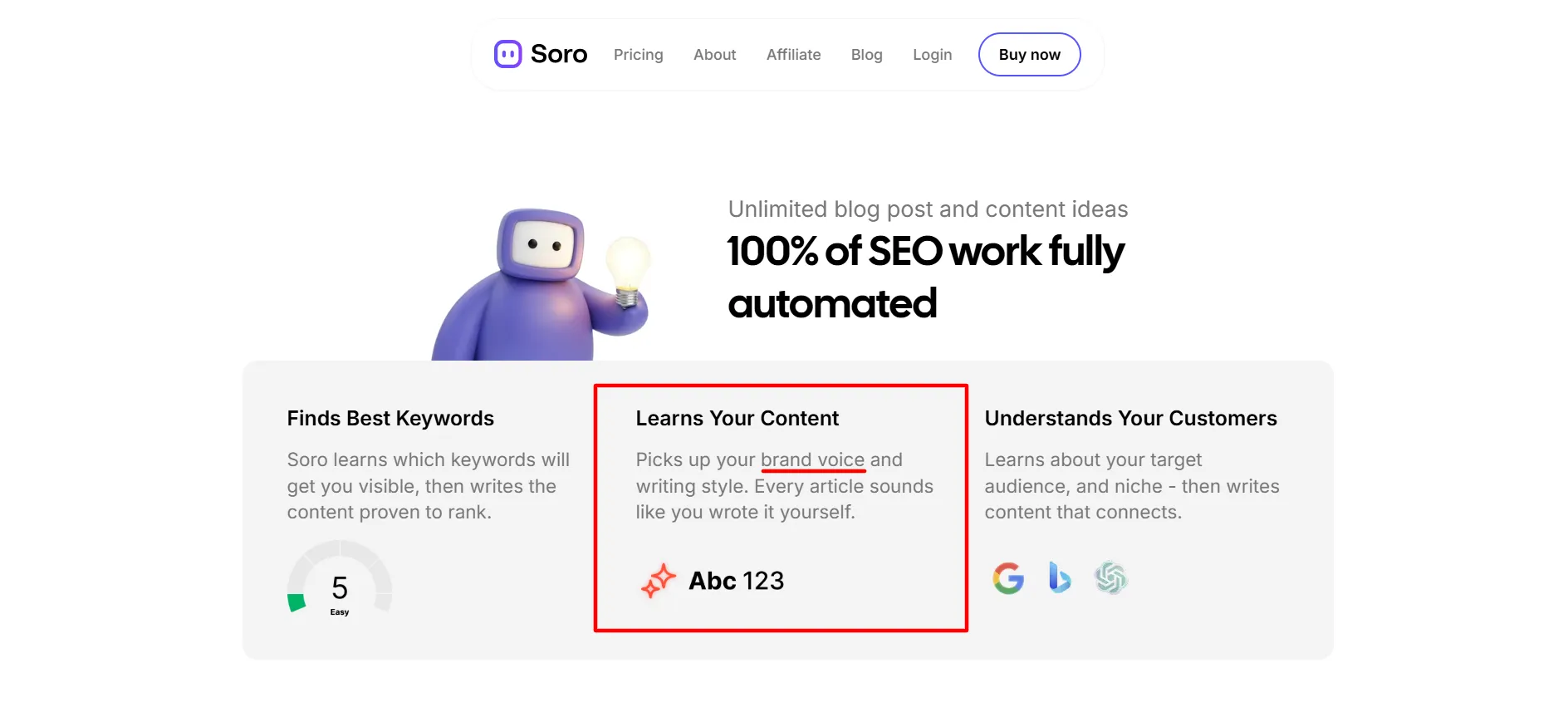Click the Google icon
The height and width of the screenshot is (727, 1568).
[1008, 578]
